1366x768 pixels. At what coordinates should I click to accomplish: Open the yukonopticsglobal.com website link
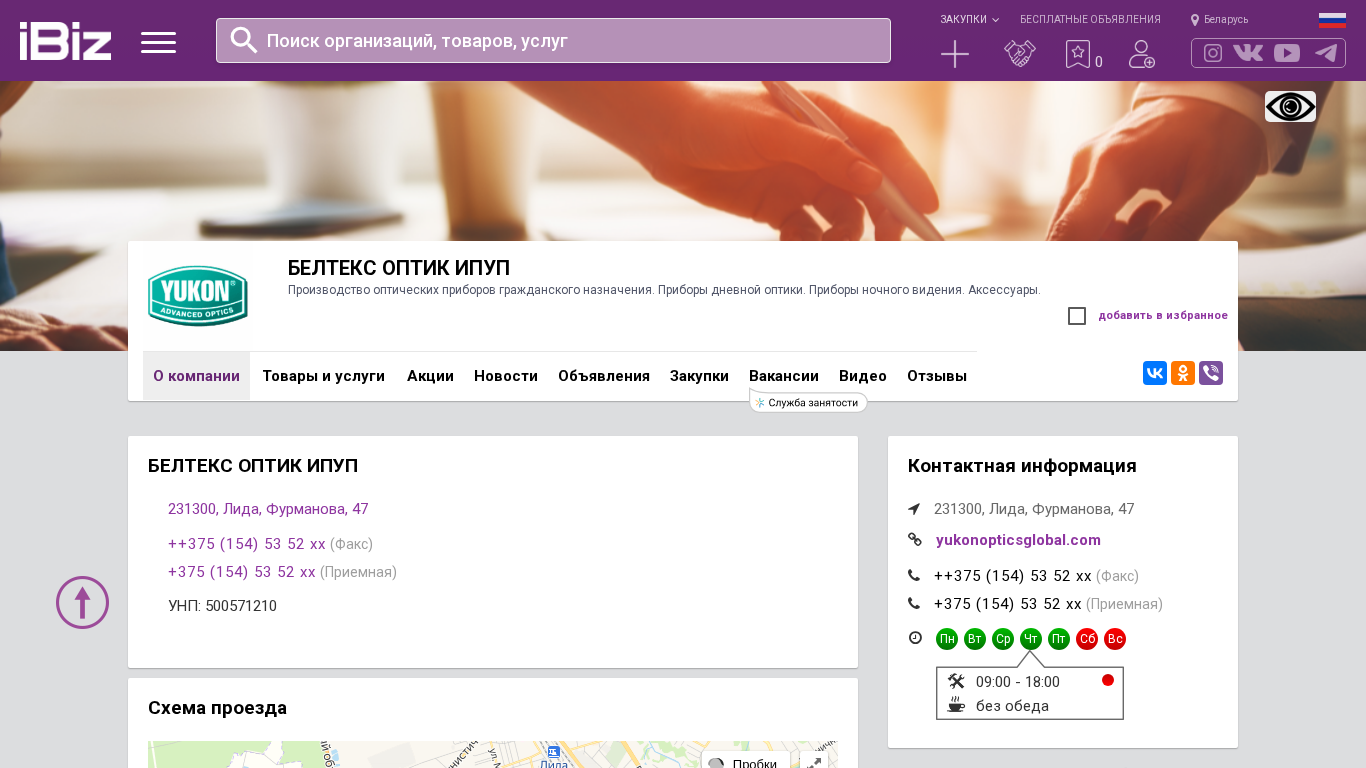click(1018, 540)
